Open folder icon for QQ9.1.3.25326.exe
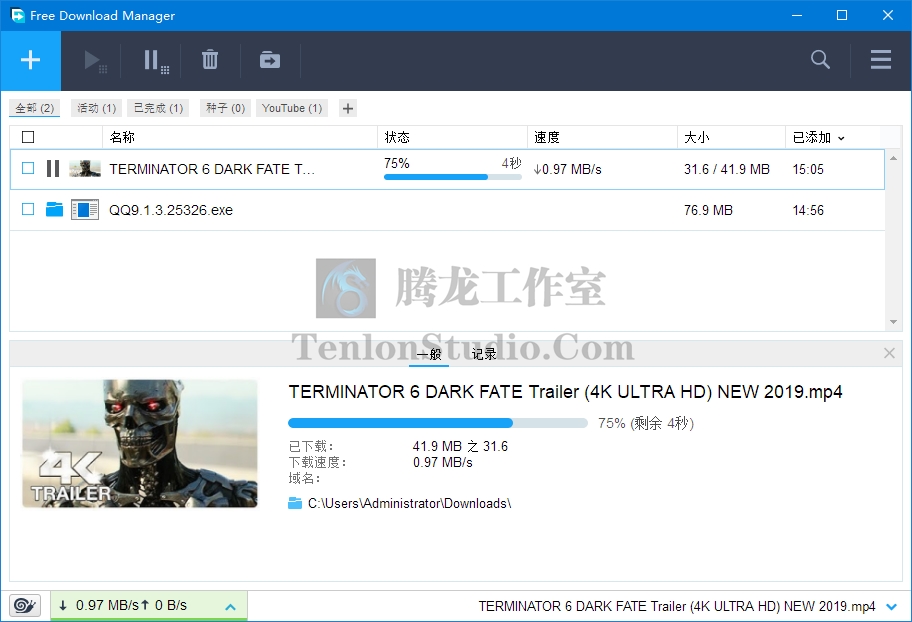This screenshot has width=912, height=622. [54, 209]
